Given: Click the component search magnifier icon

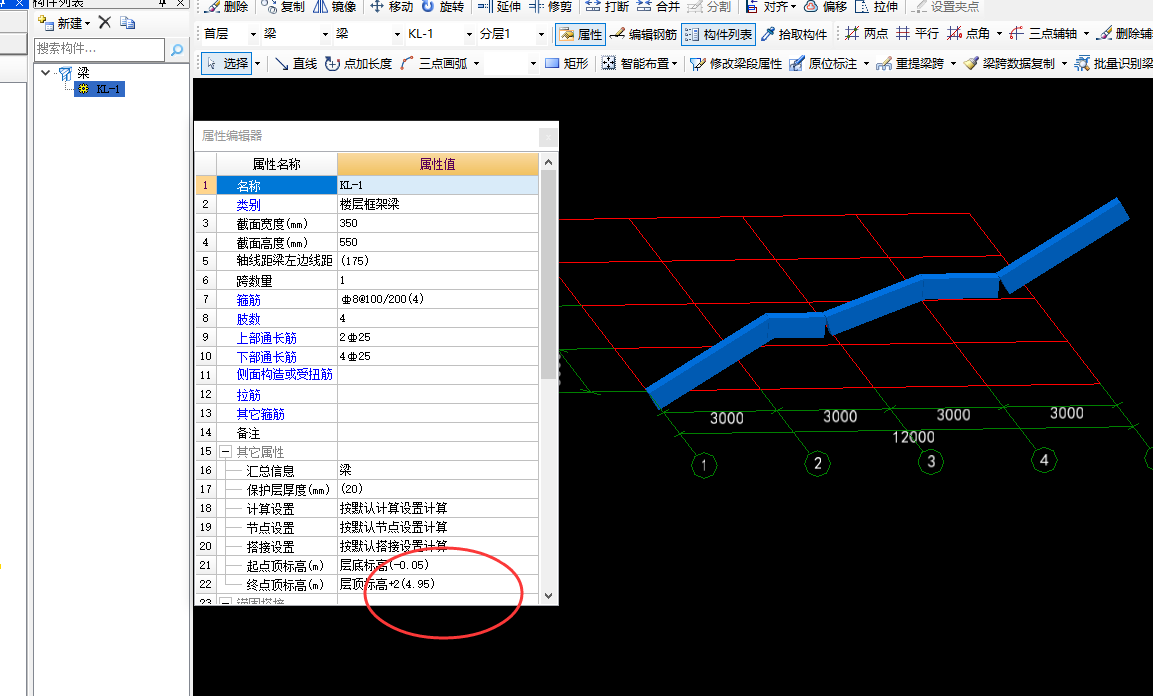Looking at the screenshot, I should (x=176, y=49).
